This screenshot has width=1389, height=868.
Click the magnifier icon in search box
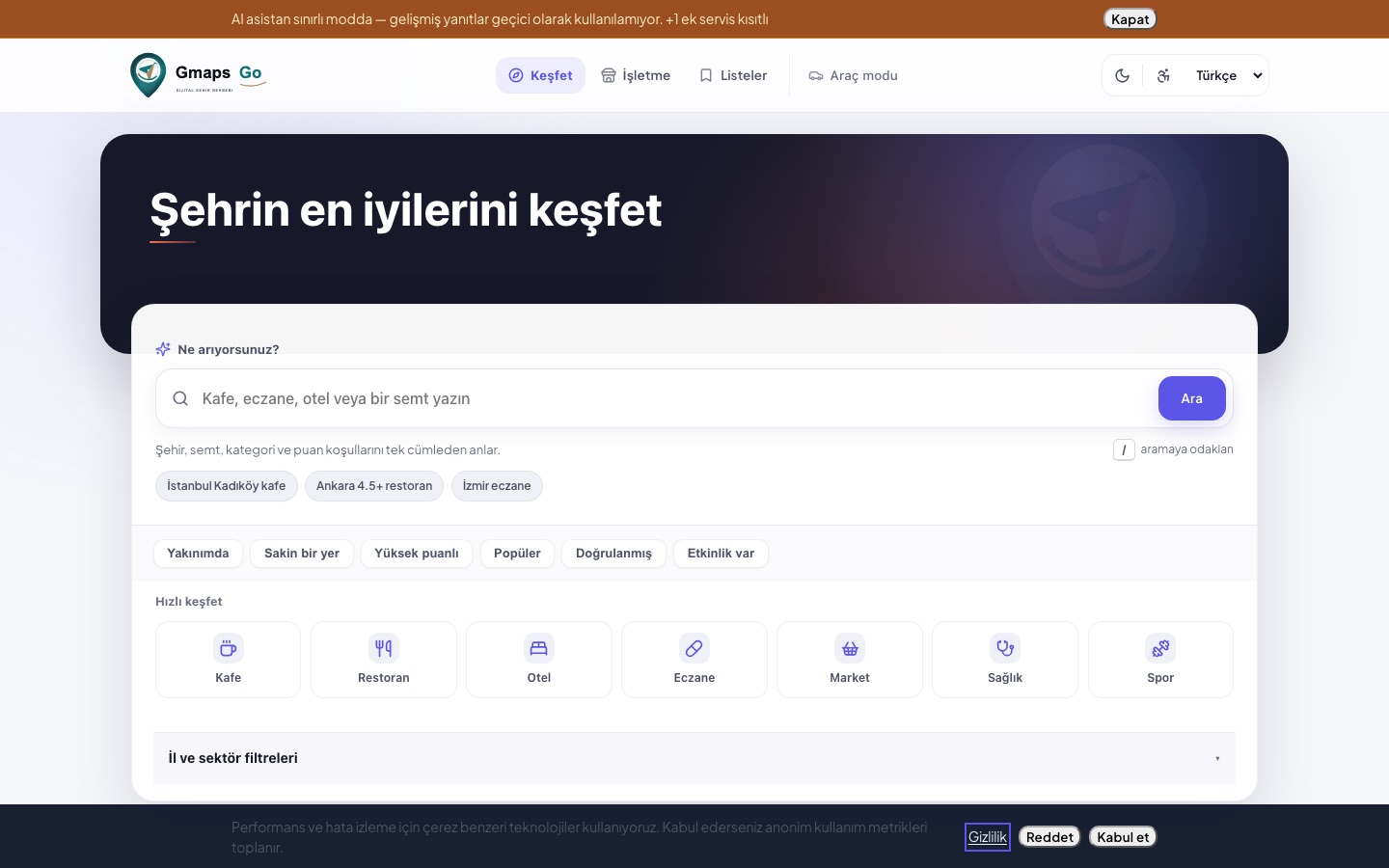pyautogui.click(x=180, y=398)
